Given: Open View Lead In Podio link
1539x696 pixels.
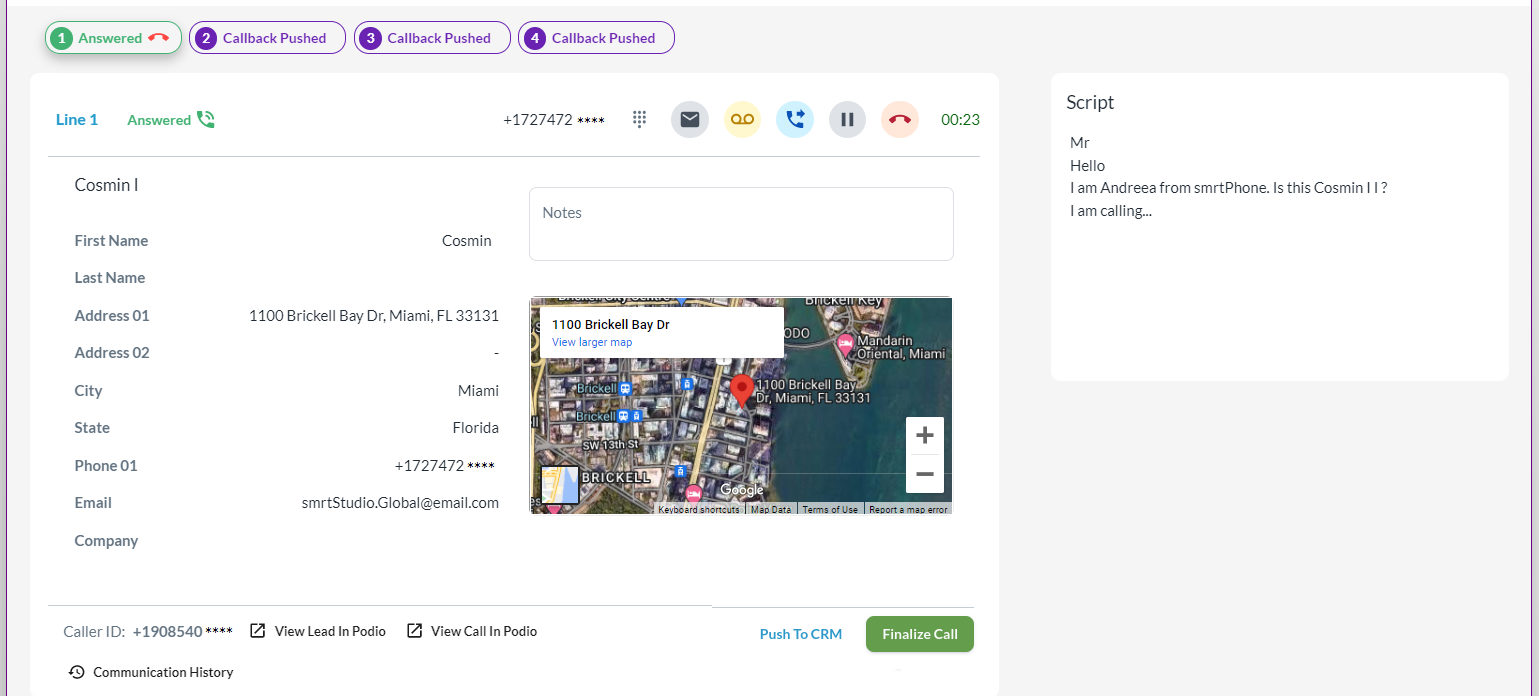Looking at the screenshot, I should 318,631.
